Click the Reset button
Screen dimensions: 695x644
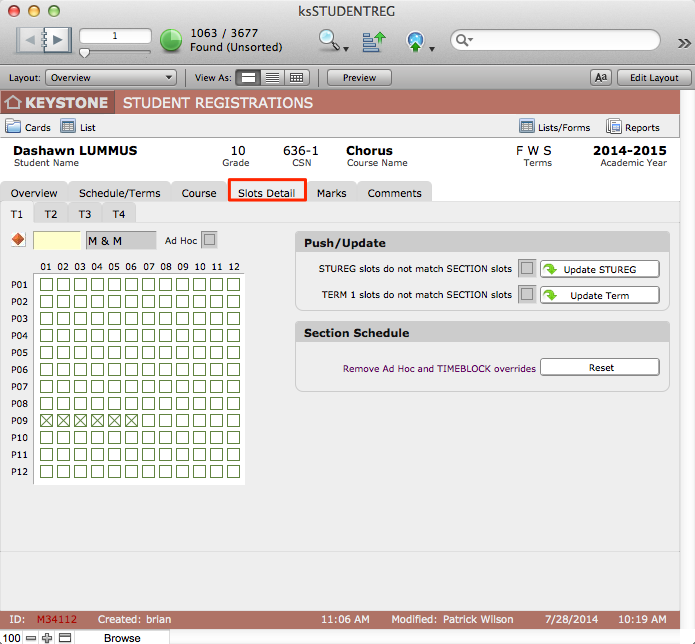600,368
